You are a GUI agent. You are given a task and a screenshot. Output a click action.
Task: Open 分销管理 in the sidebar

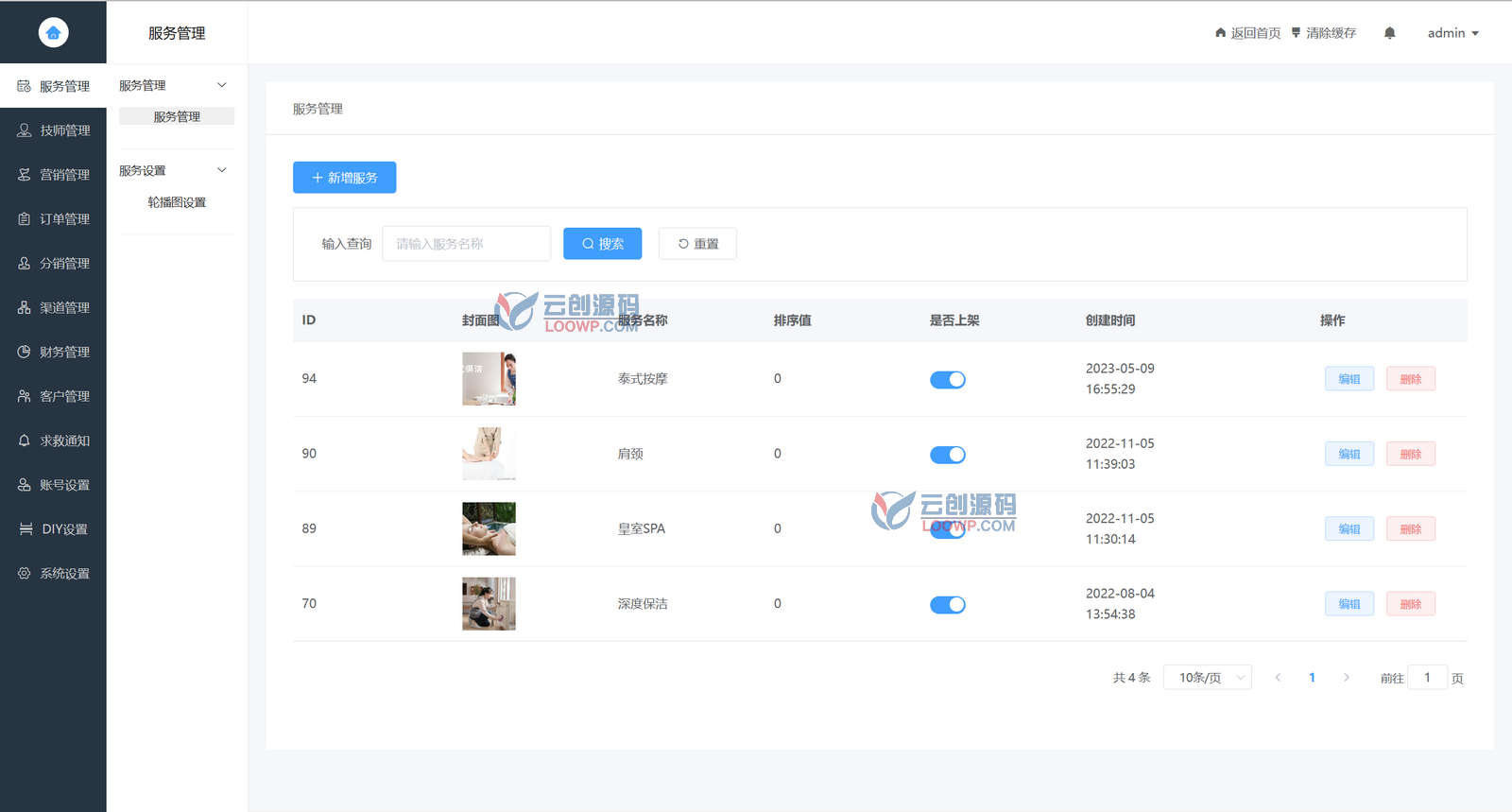53,264
